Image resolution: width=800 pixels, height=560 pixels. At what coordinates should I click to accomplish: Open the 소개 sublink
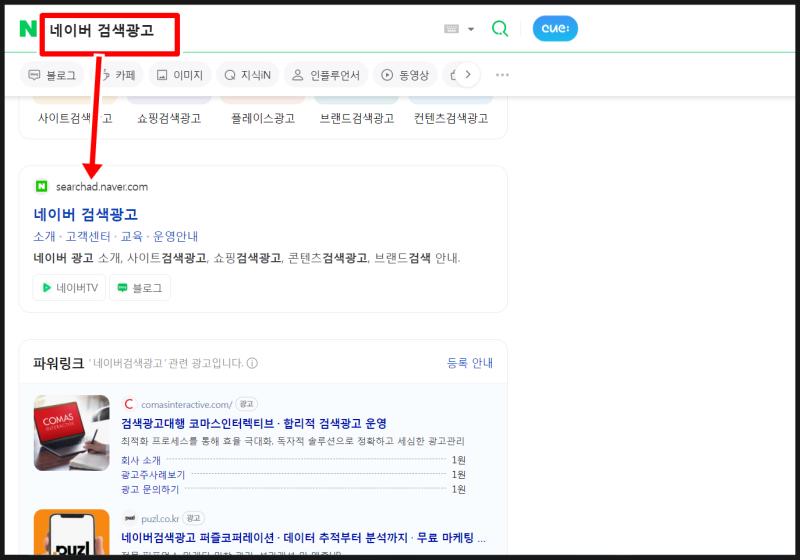pyautogui.click(x=44, y=237)
